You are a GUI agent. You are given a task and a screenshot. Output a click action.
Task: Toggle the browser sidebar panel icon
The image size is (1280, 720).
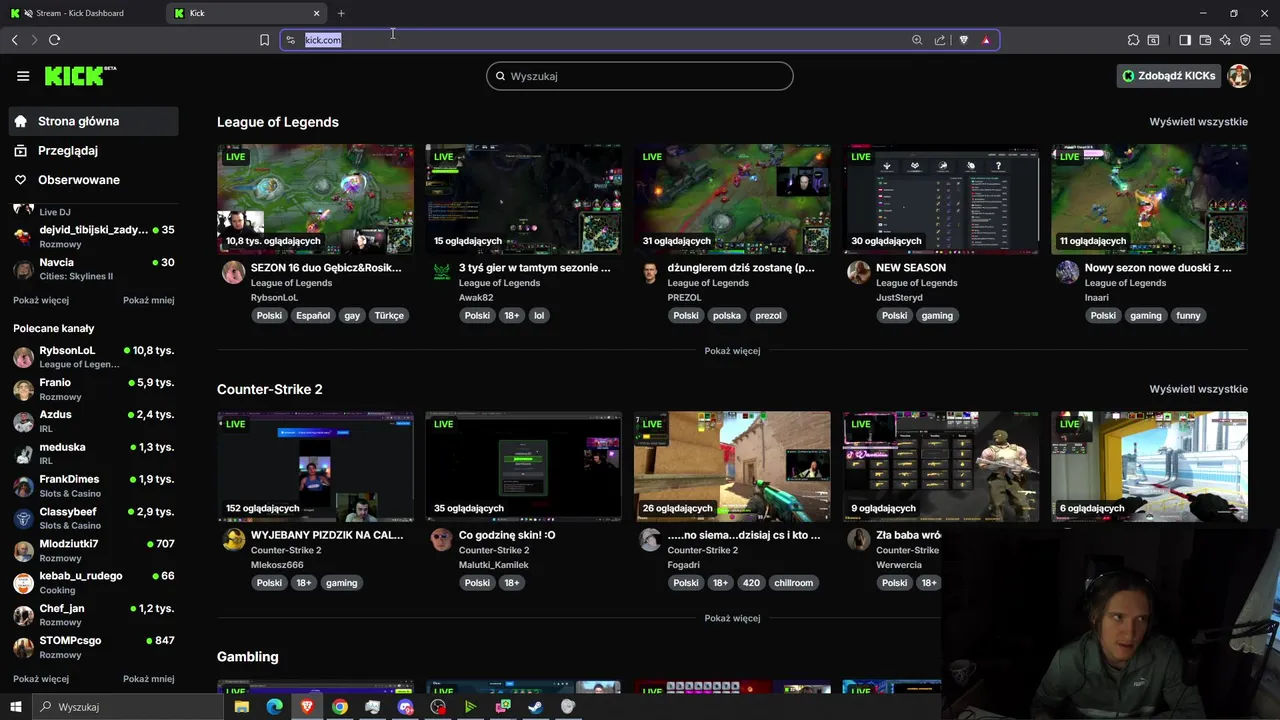point(1185,40)
